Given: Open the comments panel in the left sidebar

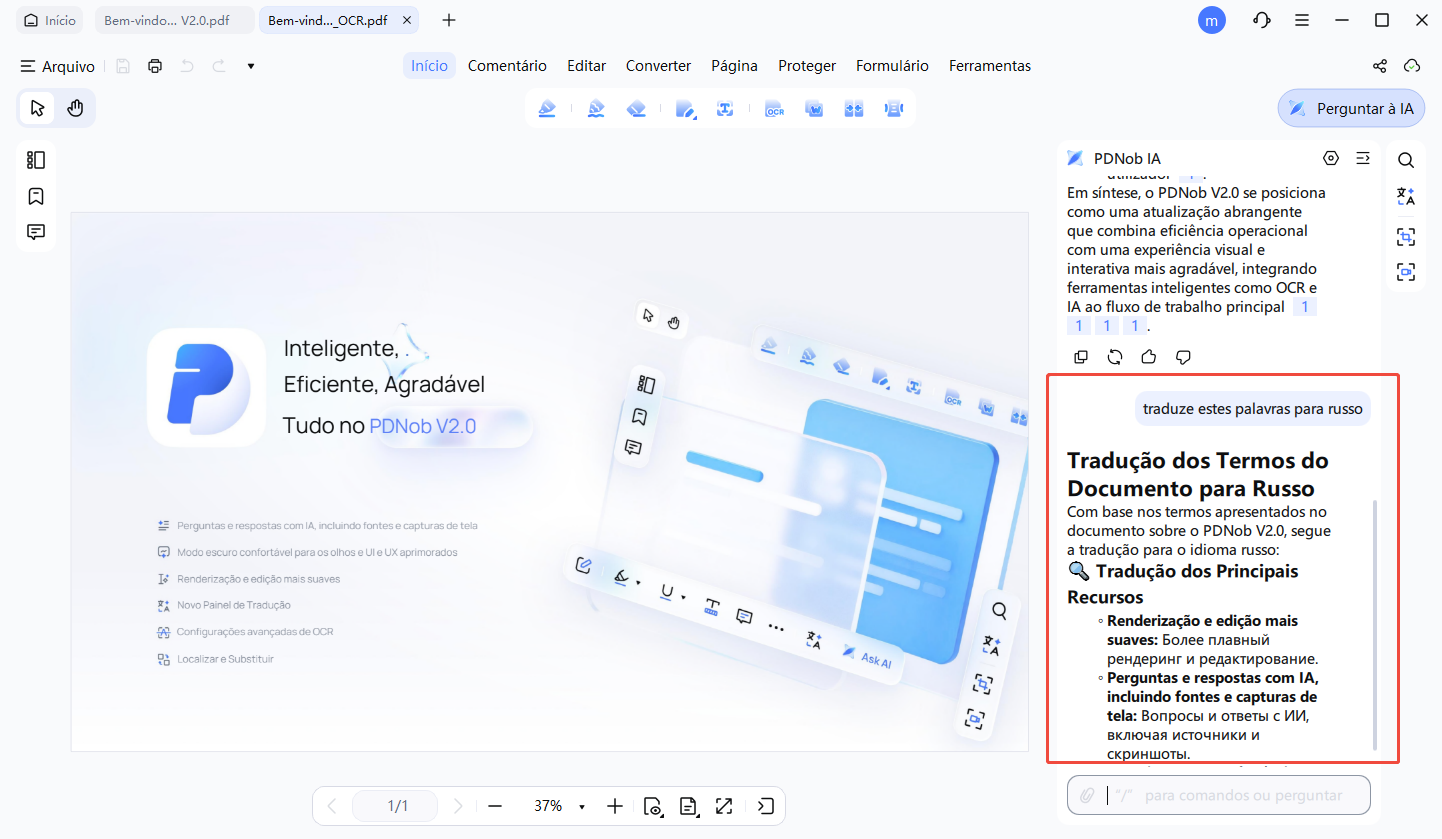Looking at the screenshot, I should point(36,231).
